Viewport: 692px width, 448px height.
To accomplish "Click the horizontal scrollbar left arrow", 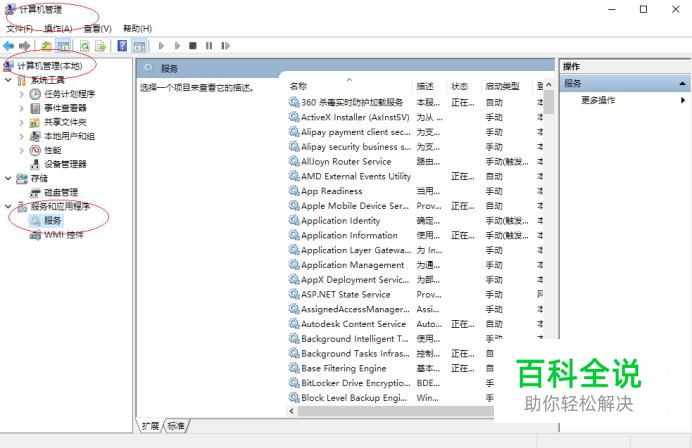I will (292, 411).
